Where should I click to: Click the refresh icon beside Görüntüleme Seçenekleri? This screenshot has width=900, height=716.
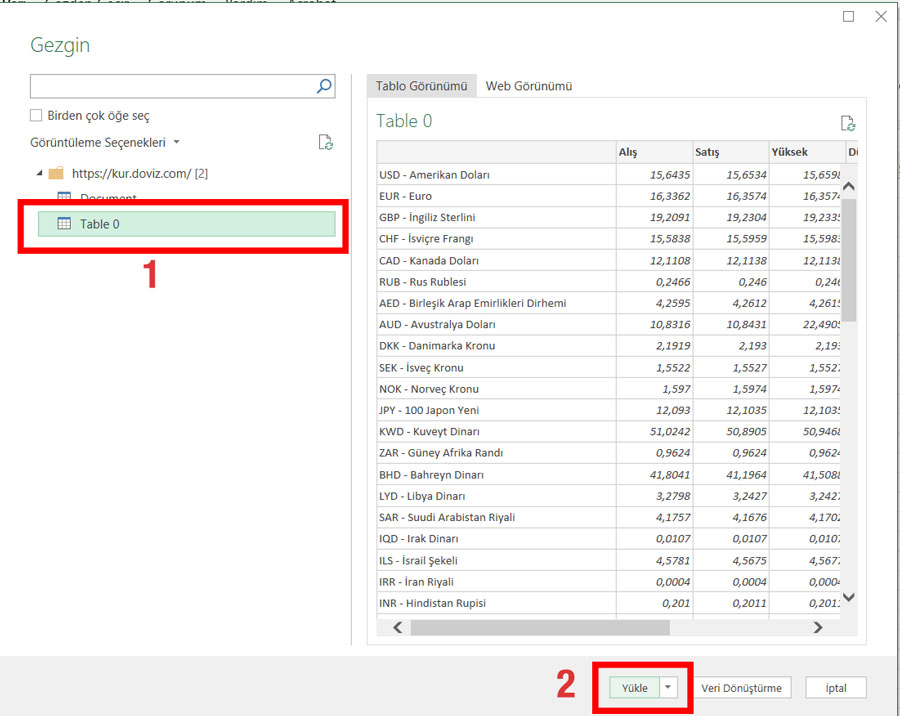pyautogui.click(x=325, y=142)
